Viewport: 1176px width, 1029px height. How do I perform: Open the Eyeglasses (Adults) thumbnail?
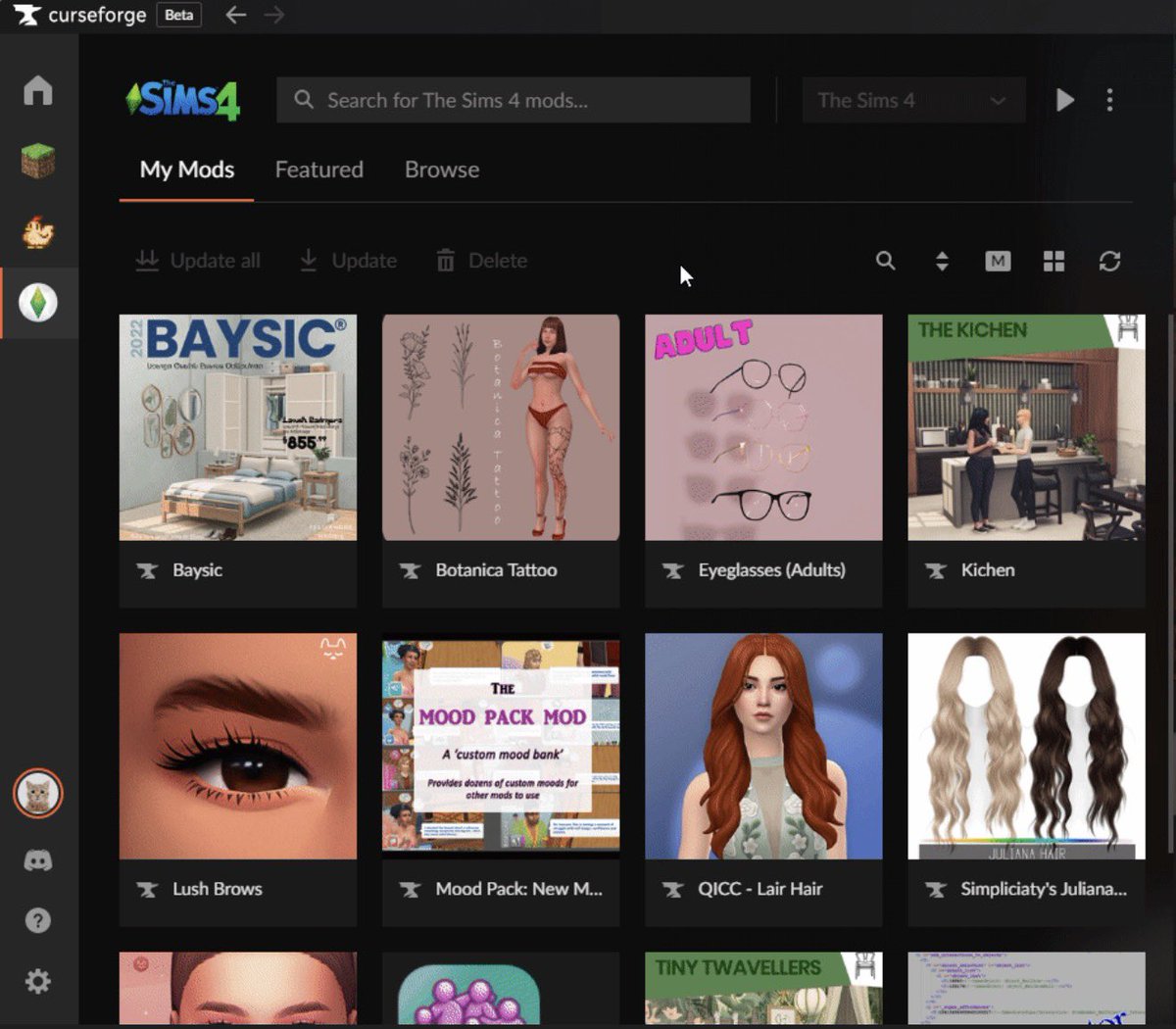pos(763,427)
